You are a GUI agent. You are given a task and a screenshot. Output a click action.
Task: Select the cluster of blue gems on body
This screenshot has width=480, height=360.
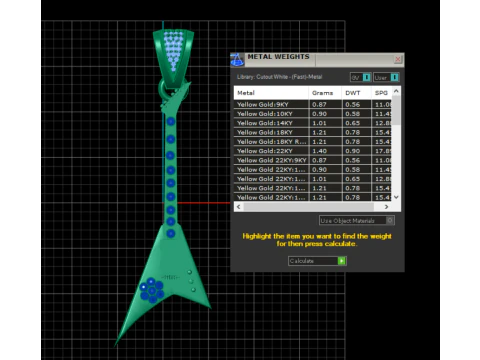click(152, 290)
